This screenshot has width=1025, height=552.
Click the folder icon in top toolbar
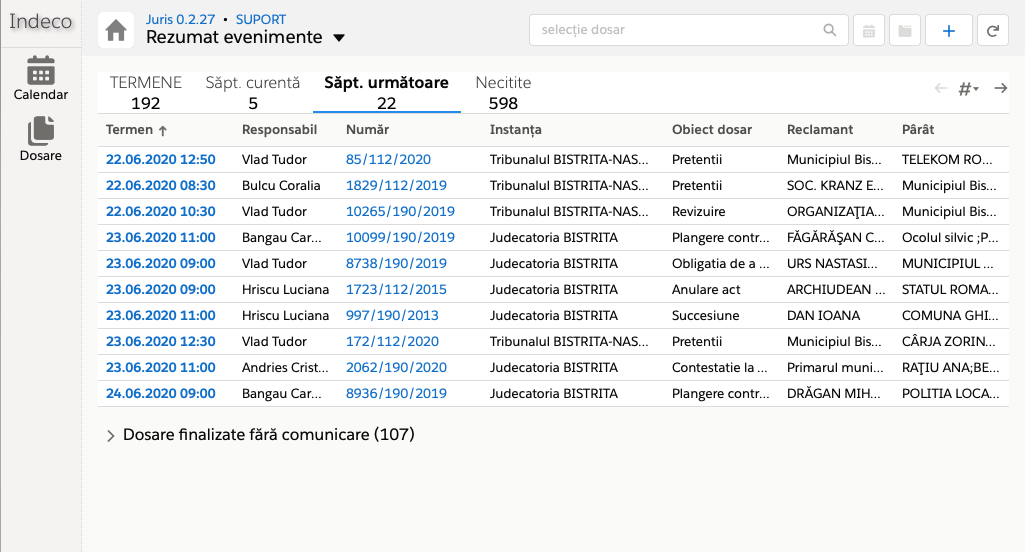[x=905, y=31]
